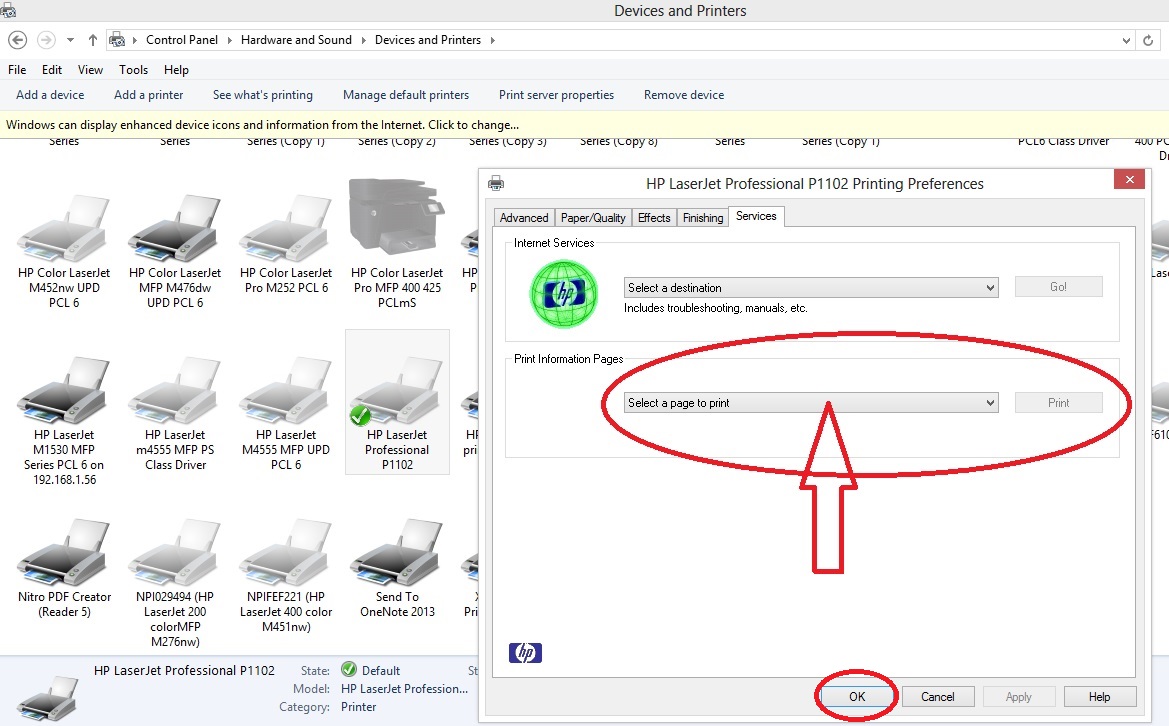Click the "Default" state text in details pane
The height and width of the screenshot is (726, 1169).
pyautogui.click(x=381, y=671)
